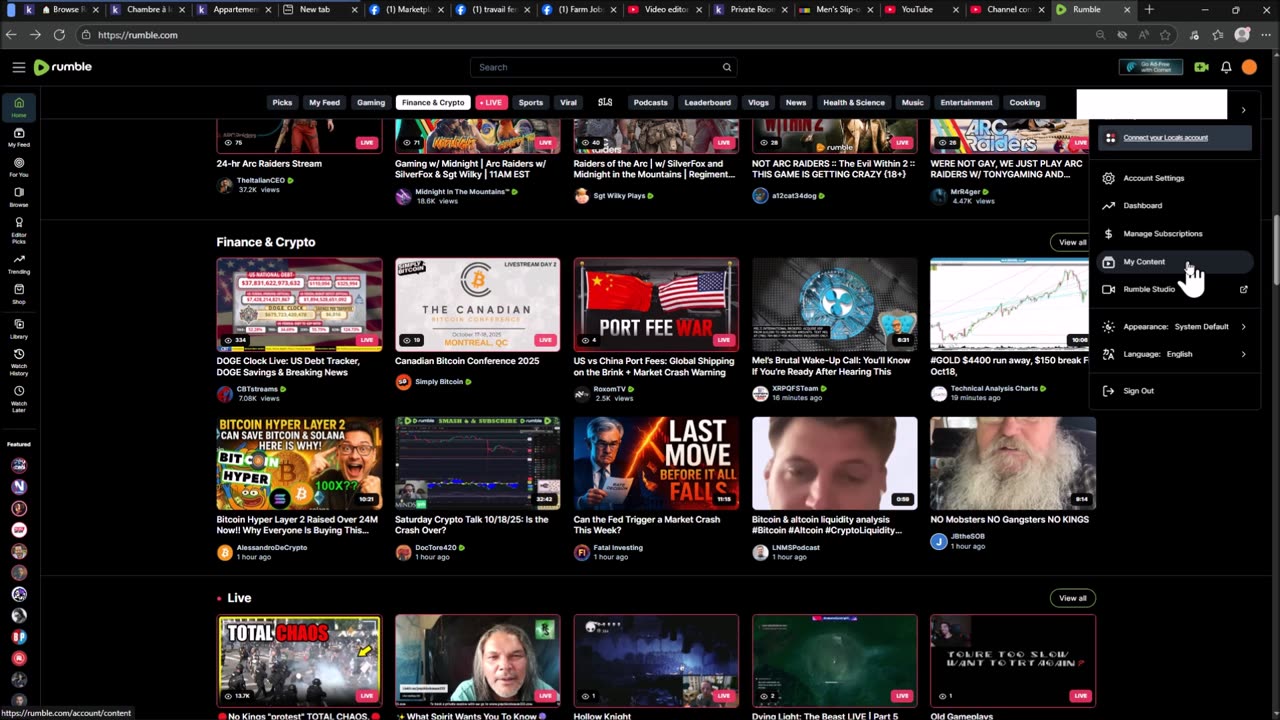Open Canadian Bitcoin Conference 2025 title

(x=467, y=361)
